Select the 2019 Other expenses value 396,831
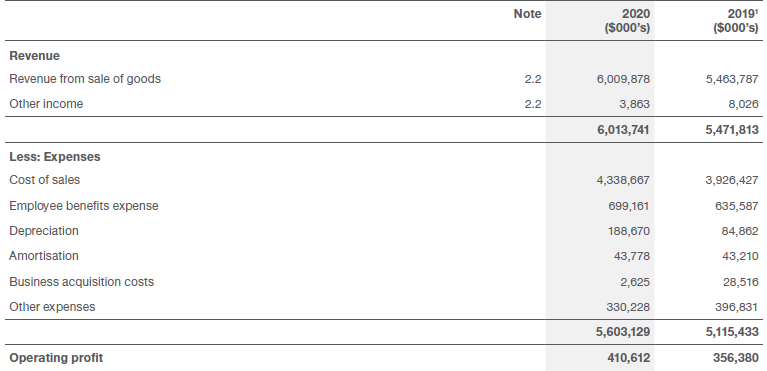 (737, 307)
